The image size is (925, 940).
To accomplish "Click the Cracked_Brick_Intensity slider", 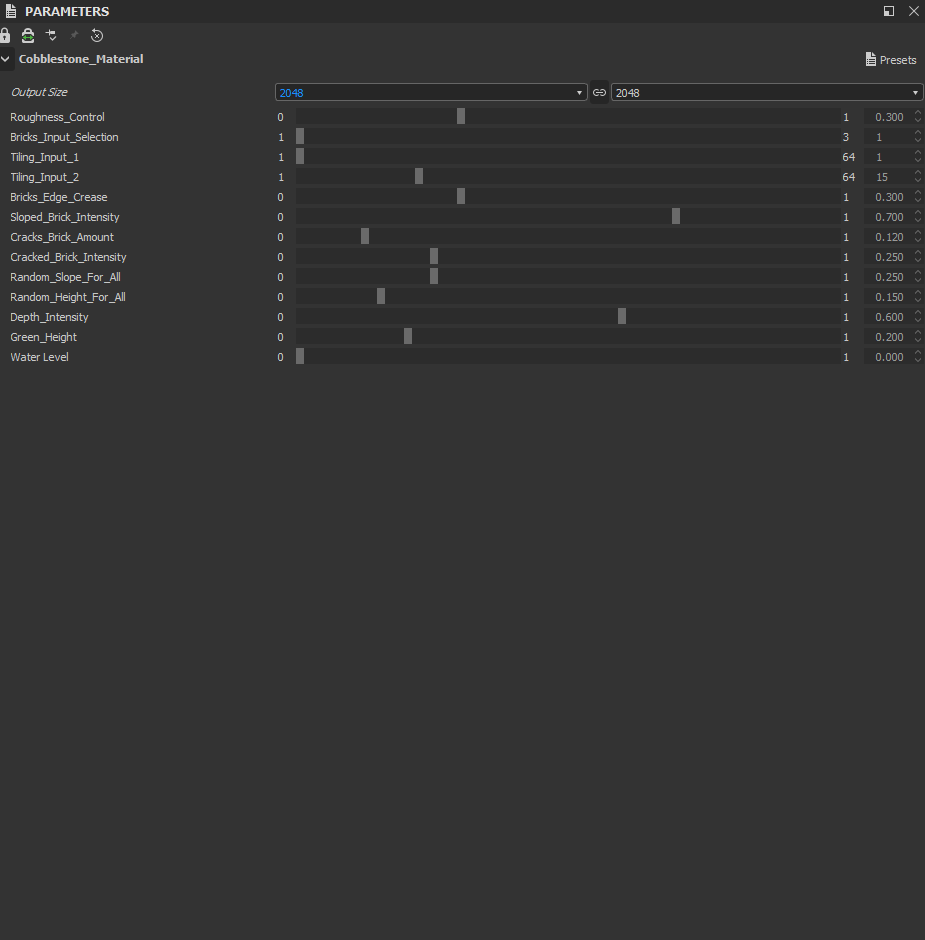I will point(568,257).
